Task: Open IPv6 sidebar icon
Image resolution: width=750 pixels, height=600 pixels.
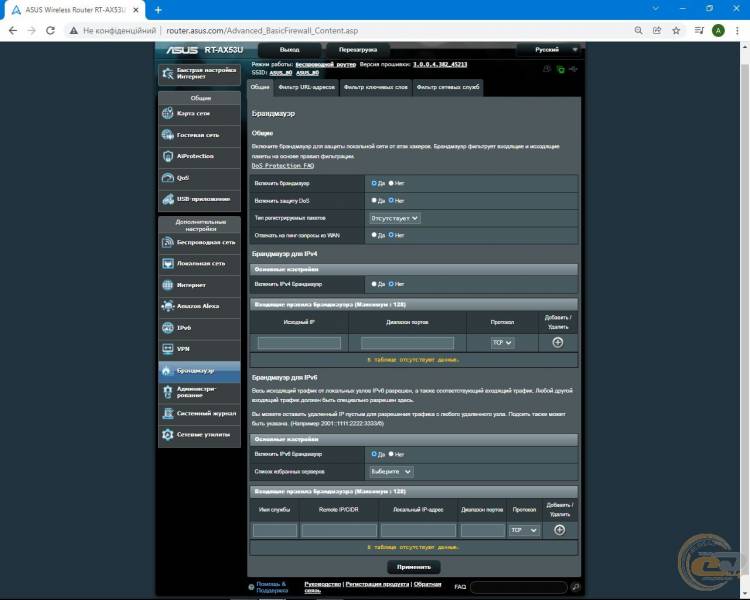Action: click(167, 328)
